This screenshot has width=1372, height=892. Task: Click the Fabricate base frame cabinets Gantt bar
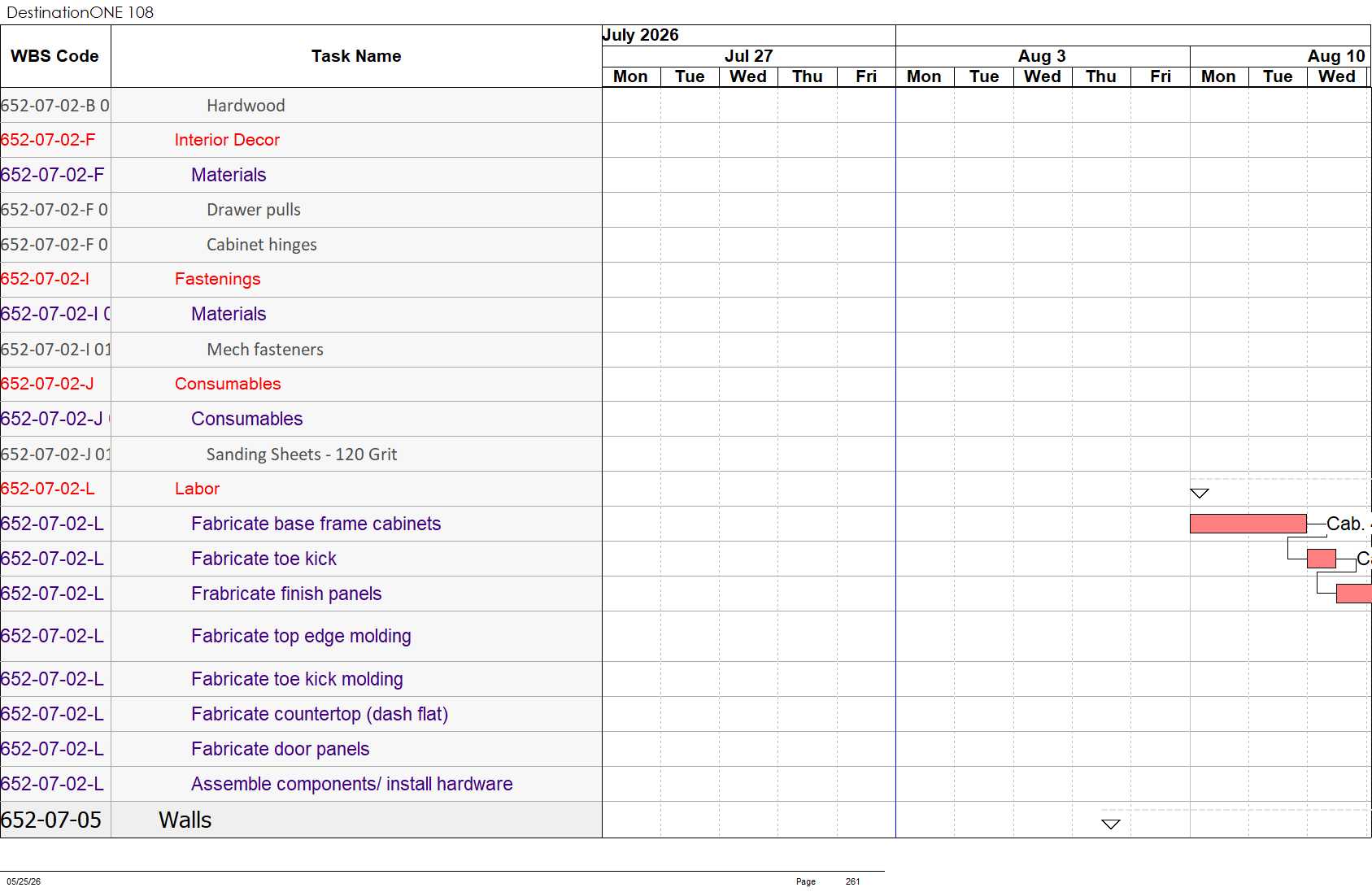coord(1248,524)
